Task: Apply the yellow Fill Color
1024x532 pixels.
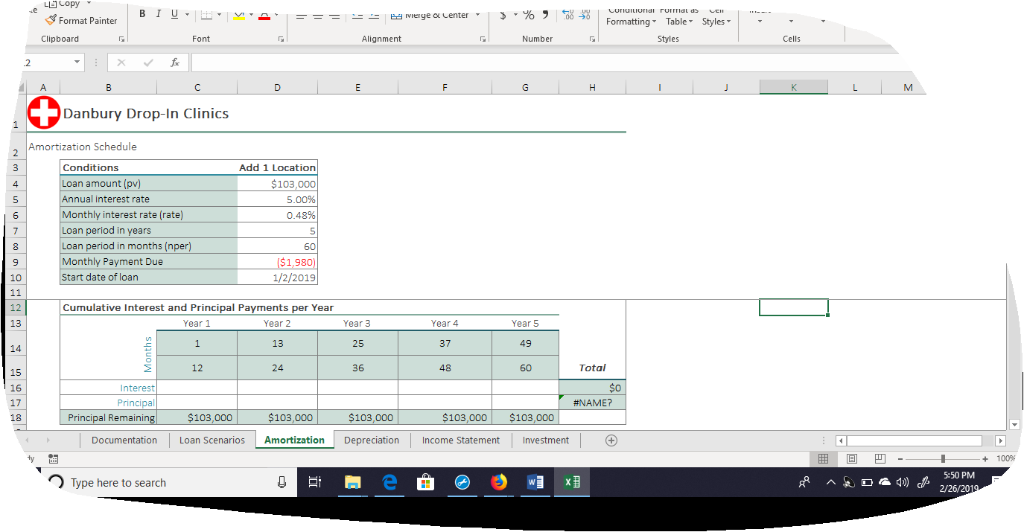Action: [239, 14]
